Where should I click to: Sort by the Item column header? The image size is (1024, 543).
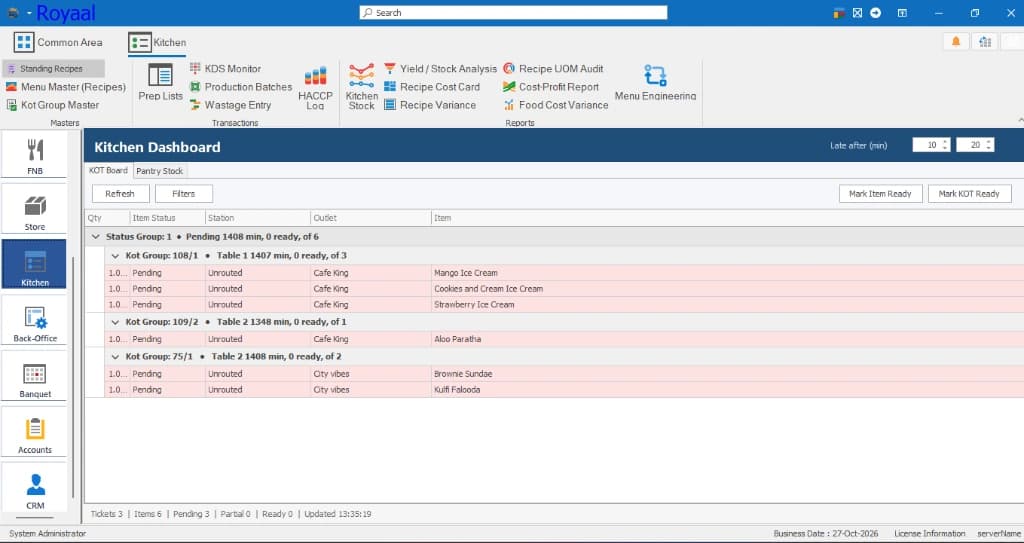pyautogui.click(x=728, y=218)
